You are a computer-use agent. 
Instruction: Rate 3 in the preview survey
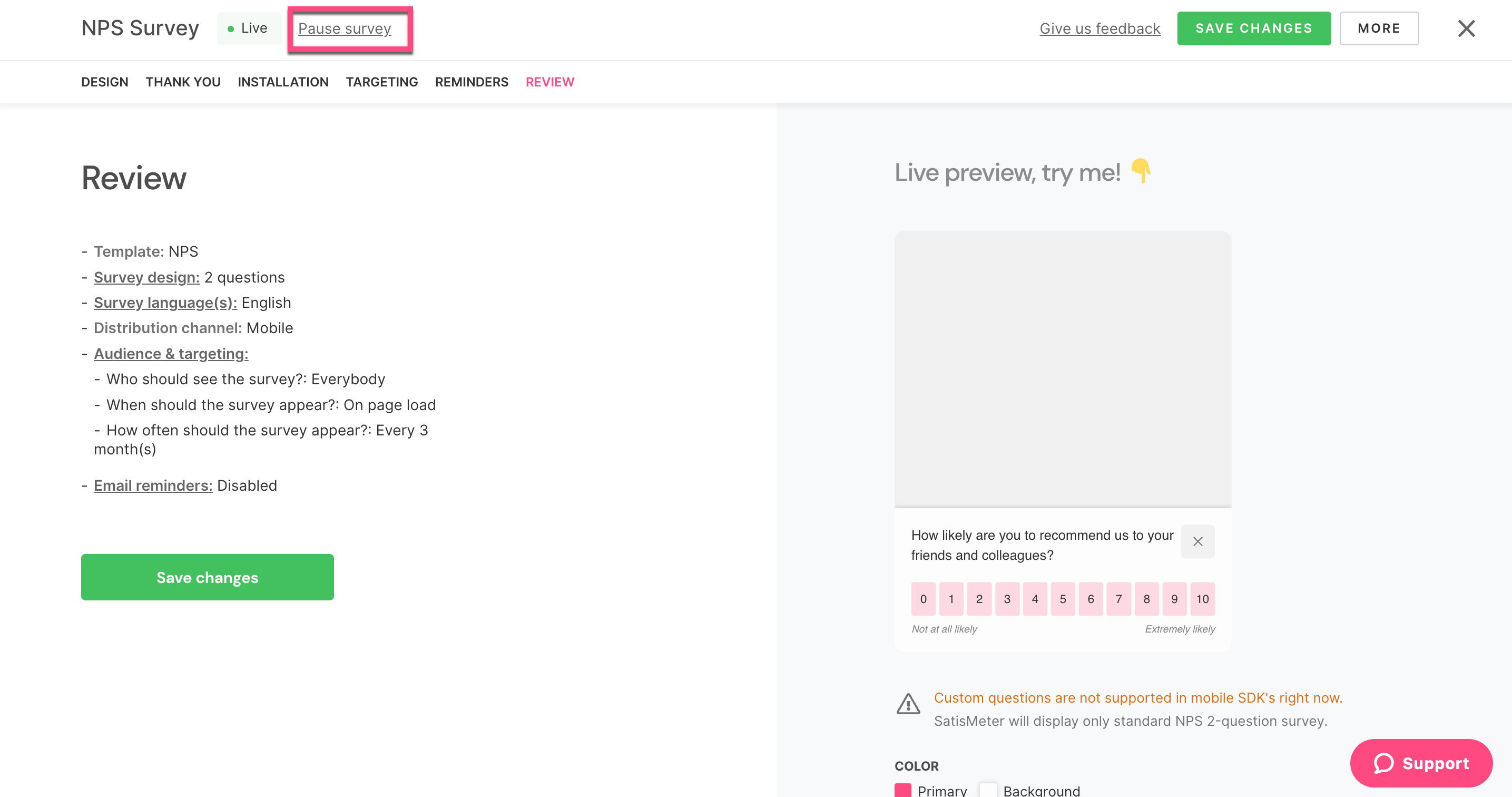tap(1007, 598)
